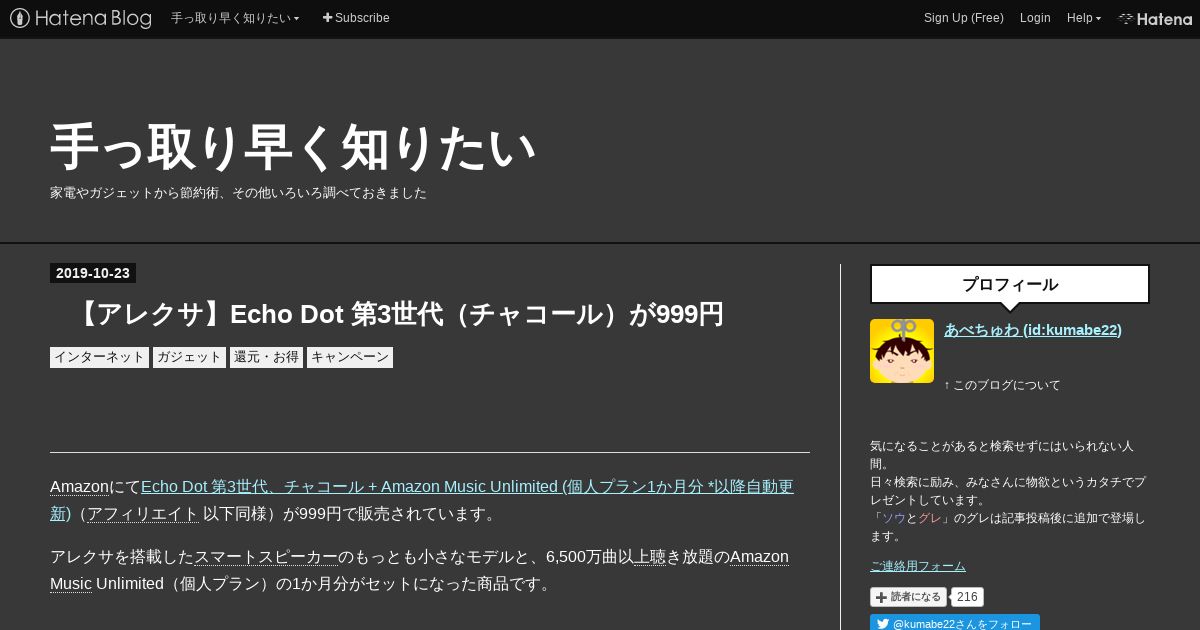Select the ガジェット category tag
Screen dimensions: 1200x630
(x=189, y=357)
